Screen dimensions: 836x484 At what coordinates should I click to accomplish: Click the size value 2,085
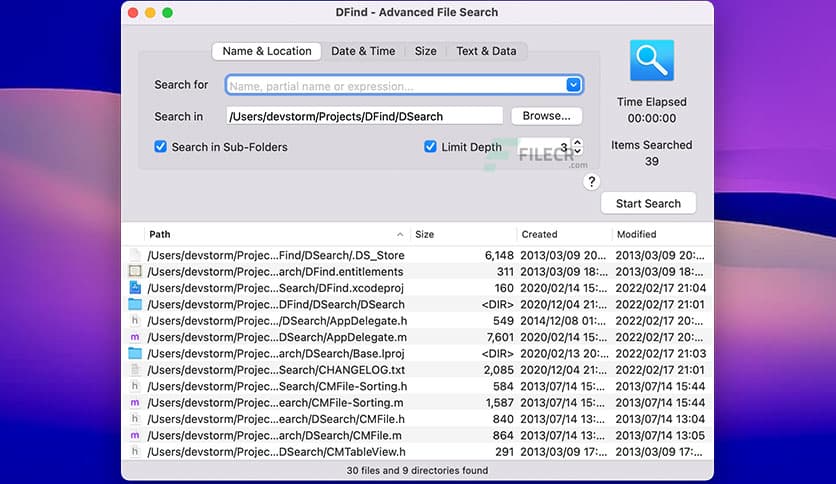click(x=499, y=370)
